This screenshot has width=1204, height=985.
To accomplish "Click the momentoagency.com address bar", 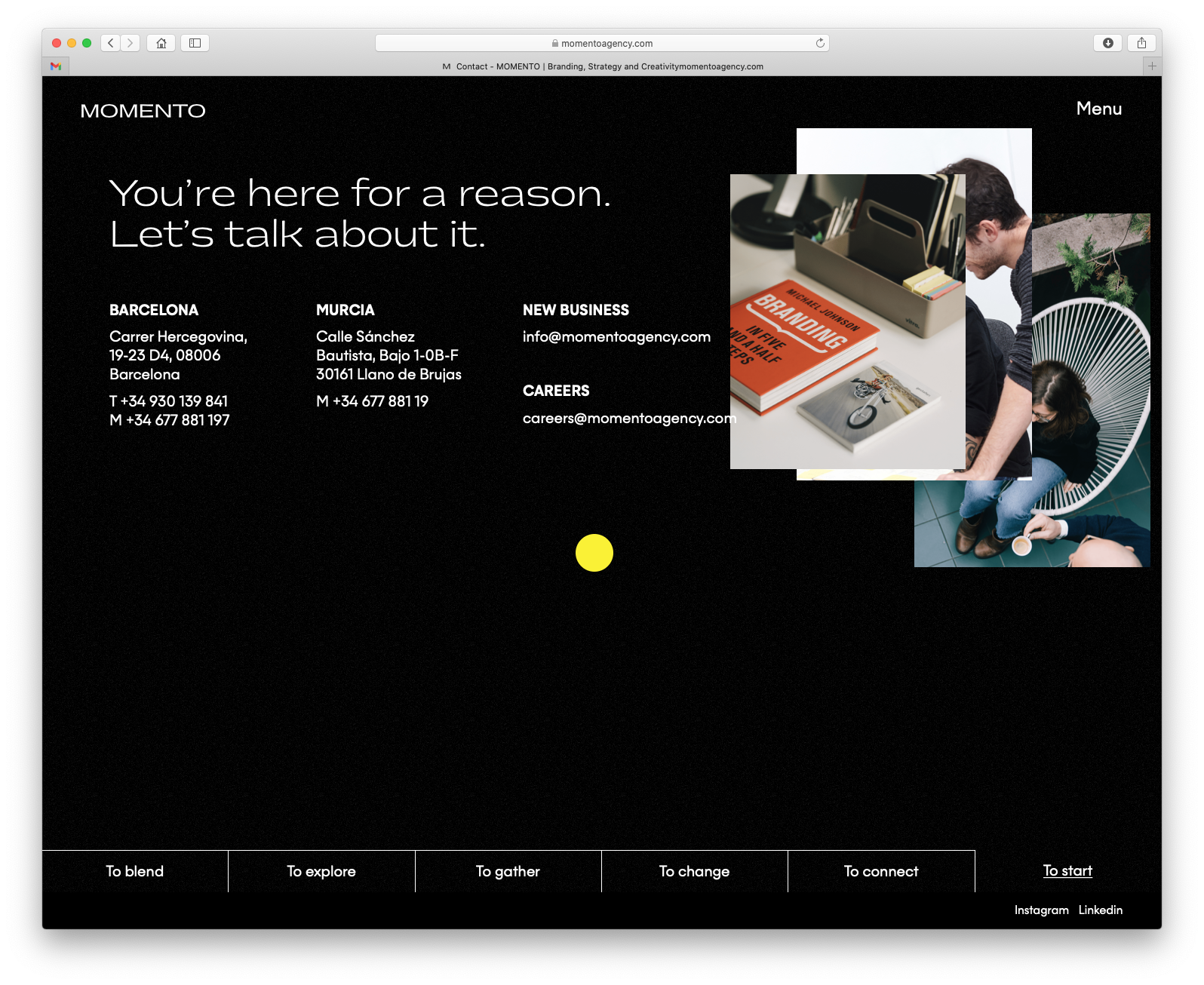I will pos(601,43).
